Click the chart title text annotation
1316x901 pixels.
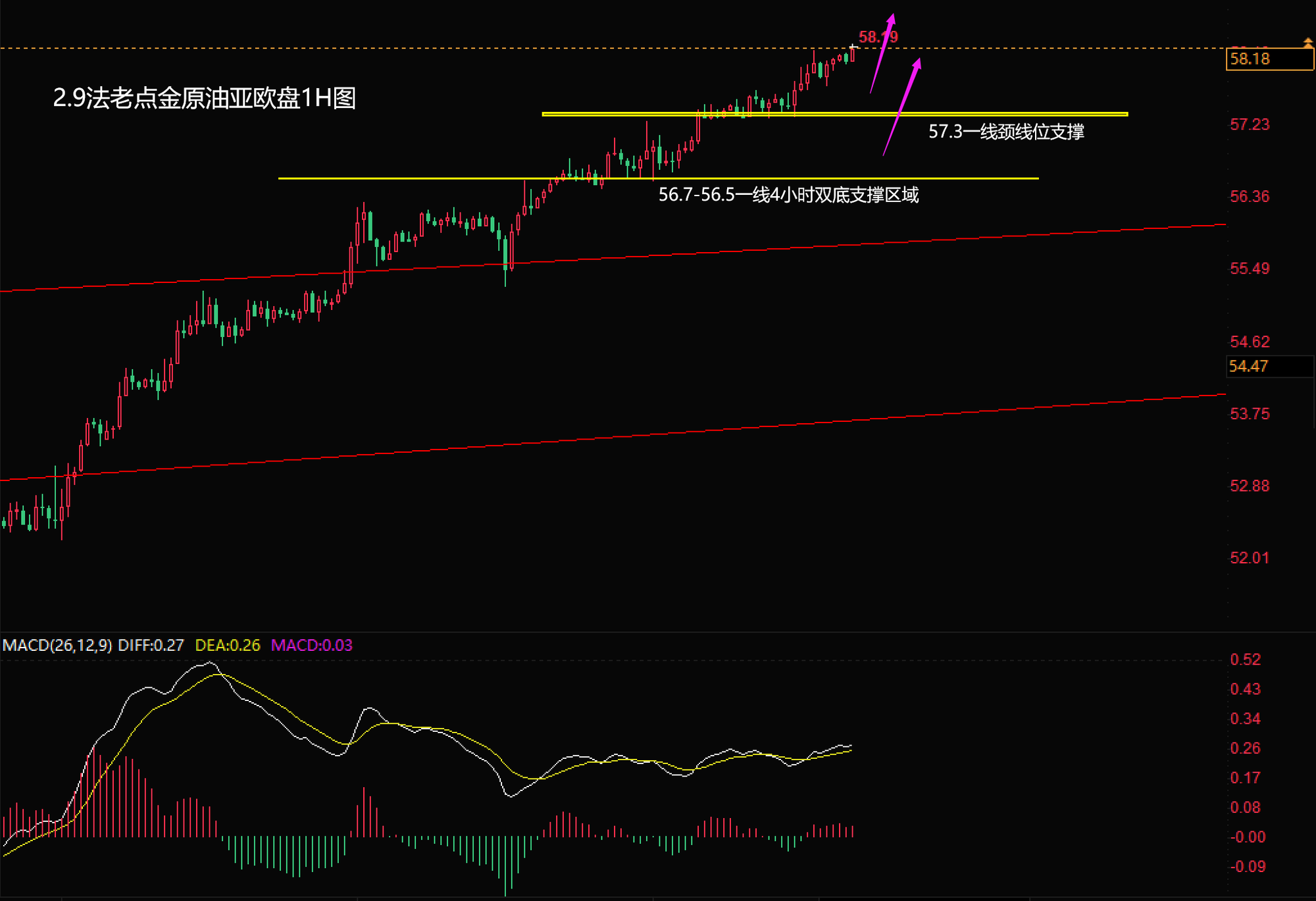click(x=205, y=98)
